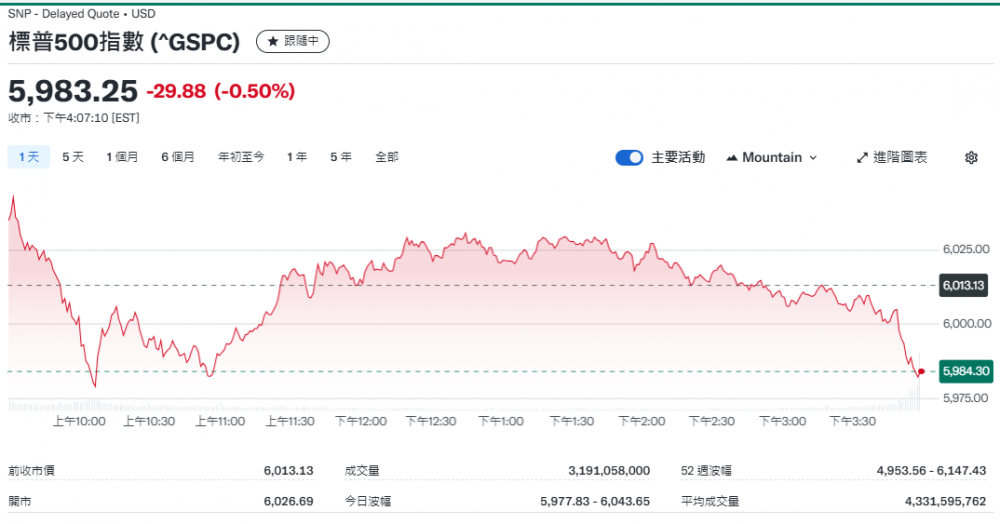Click the 5,984.30 current price label

click(x=965, y=371)
